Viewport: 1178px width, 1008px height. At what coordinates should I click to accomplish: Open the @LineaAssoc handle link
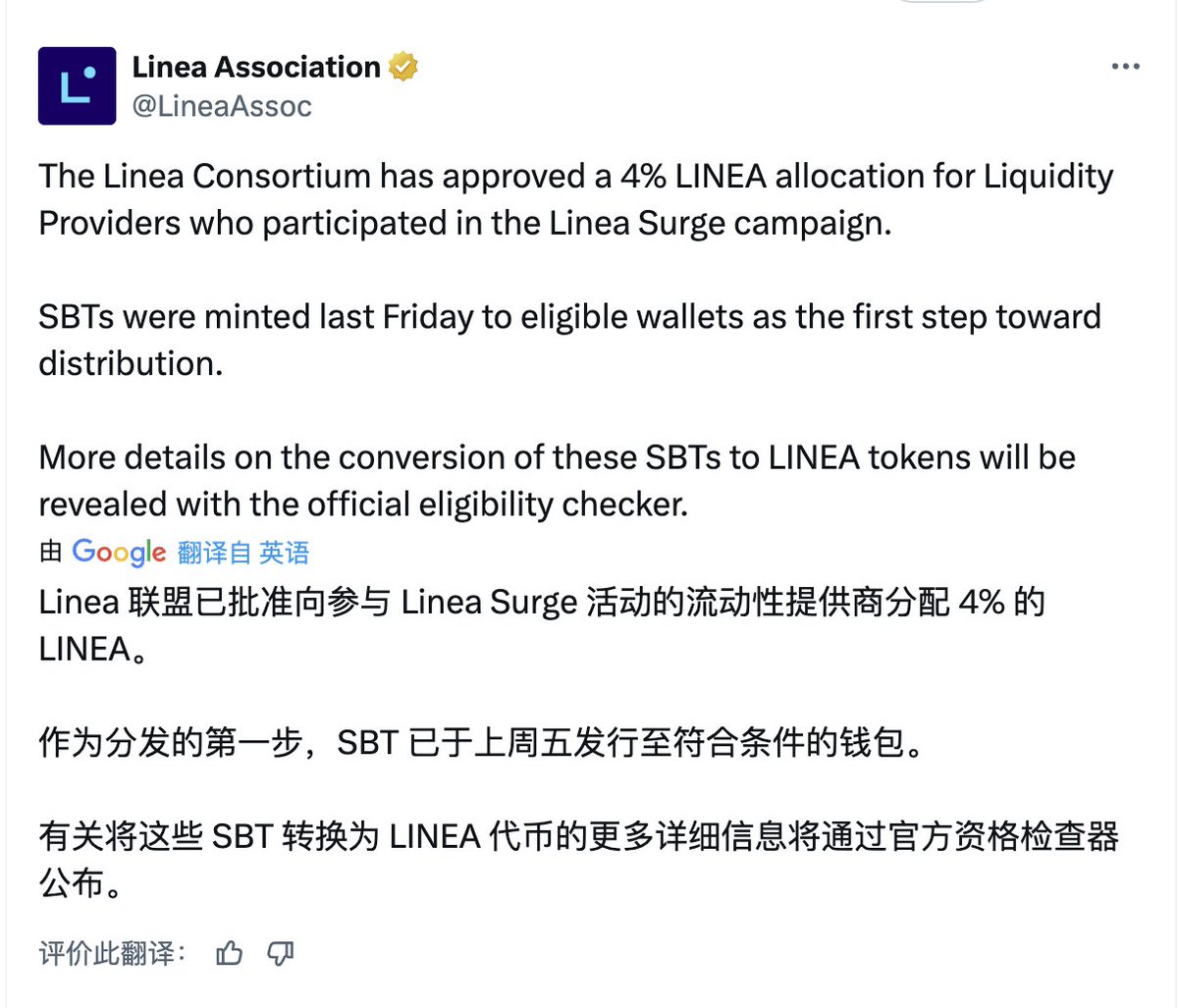pyautogui.click(x=222, y=106)
